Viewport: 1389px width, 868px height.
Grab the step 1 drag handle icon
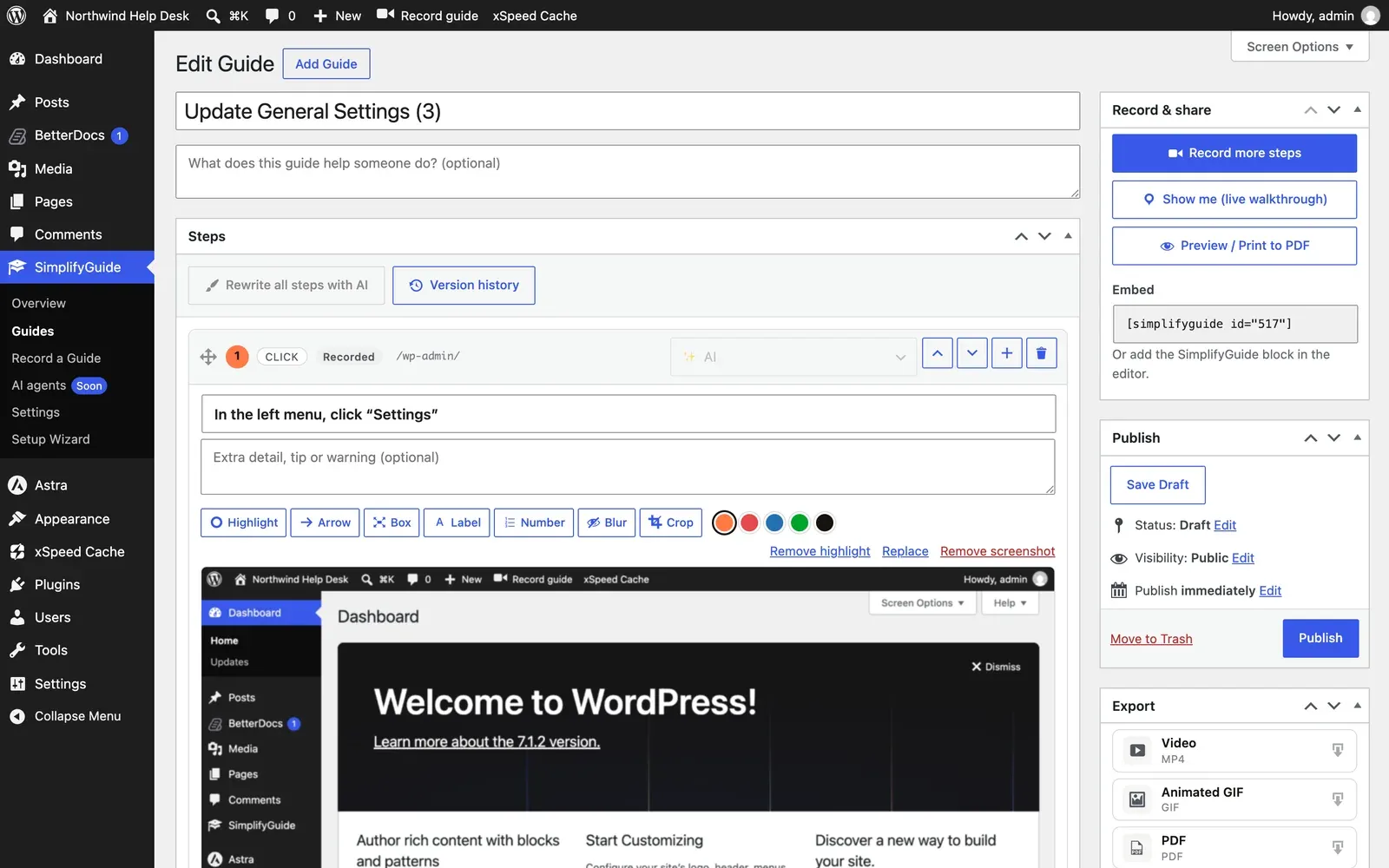click(208, 357)
